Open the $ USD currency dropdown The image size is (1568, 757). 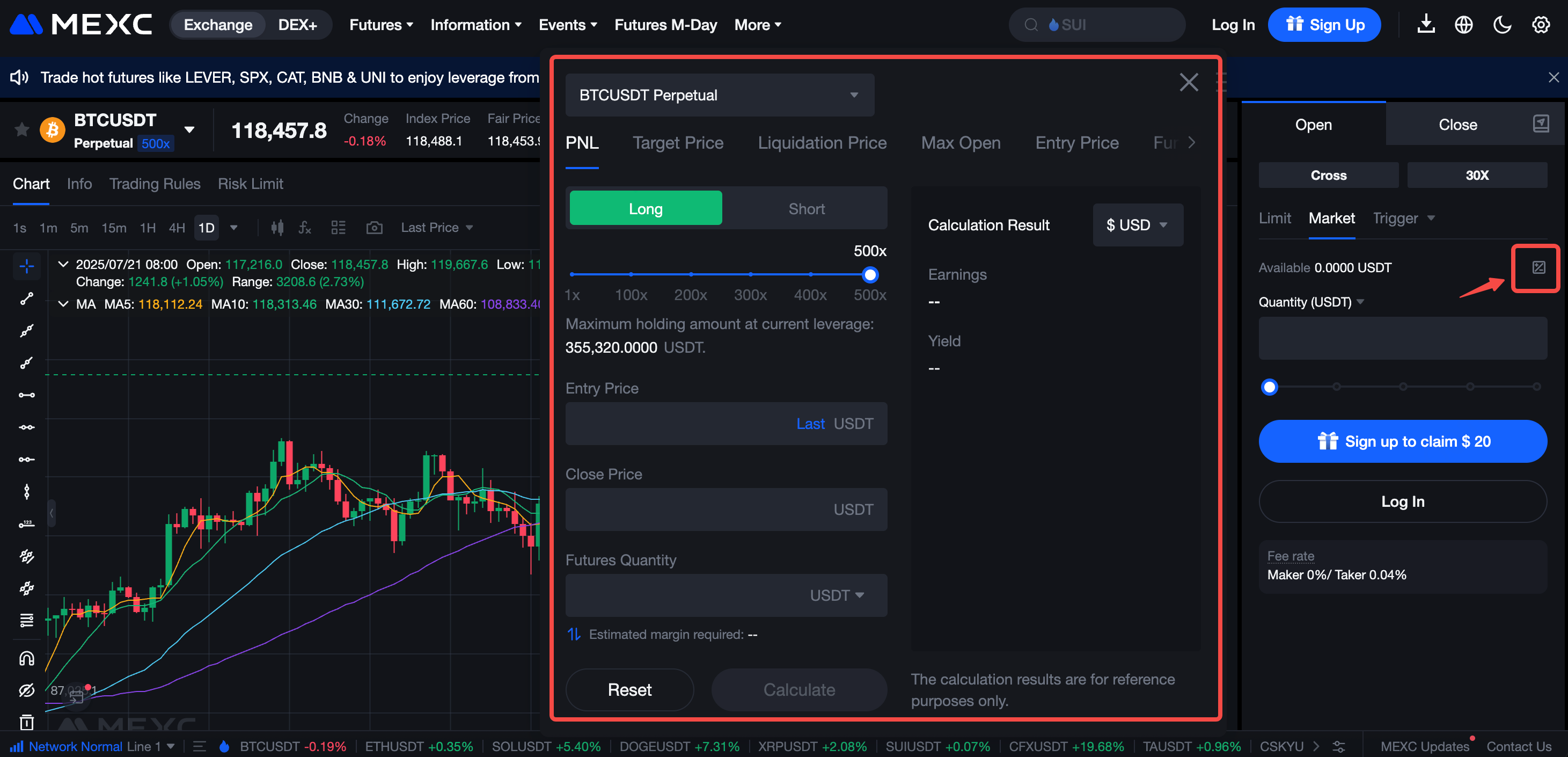coord(1137,225)
